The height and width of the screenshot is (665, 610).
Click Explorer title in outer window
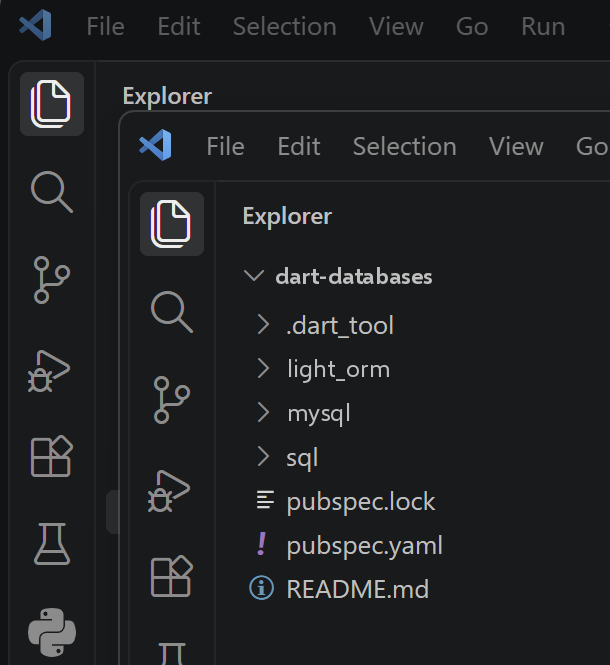[x=167, y=97]
